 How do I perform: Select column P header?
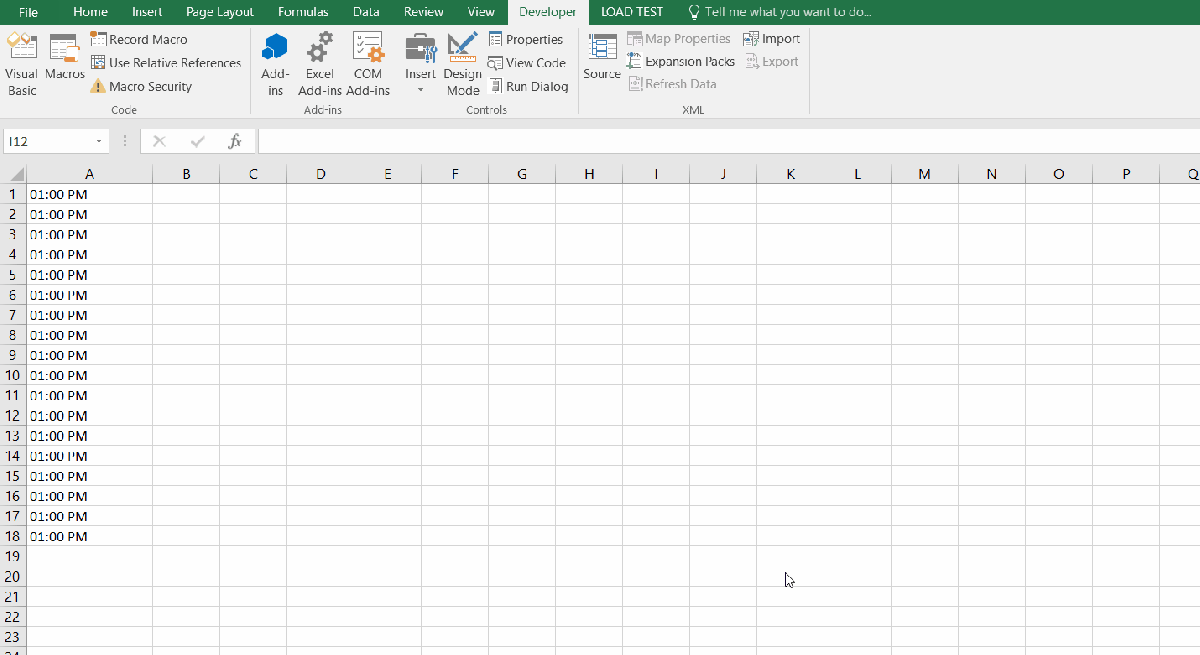point(1126,174)
